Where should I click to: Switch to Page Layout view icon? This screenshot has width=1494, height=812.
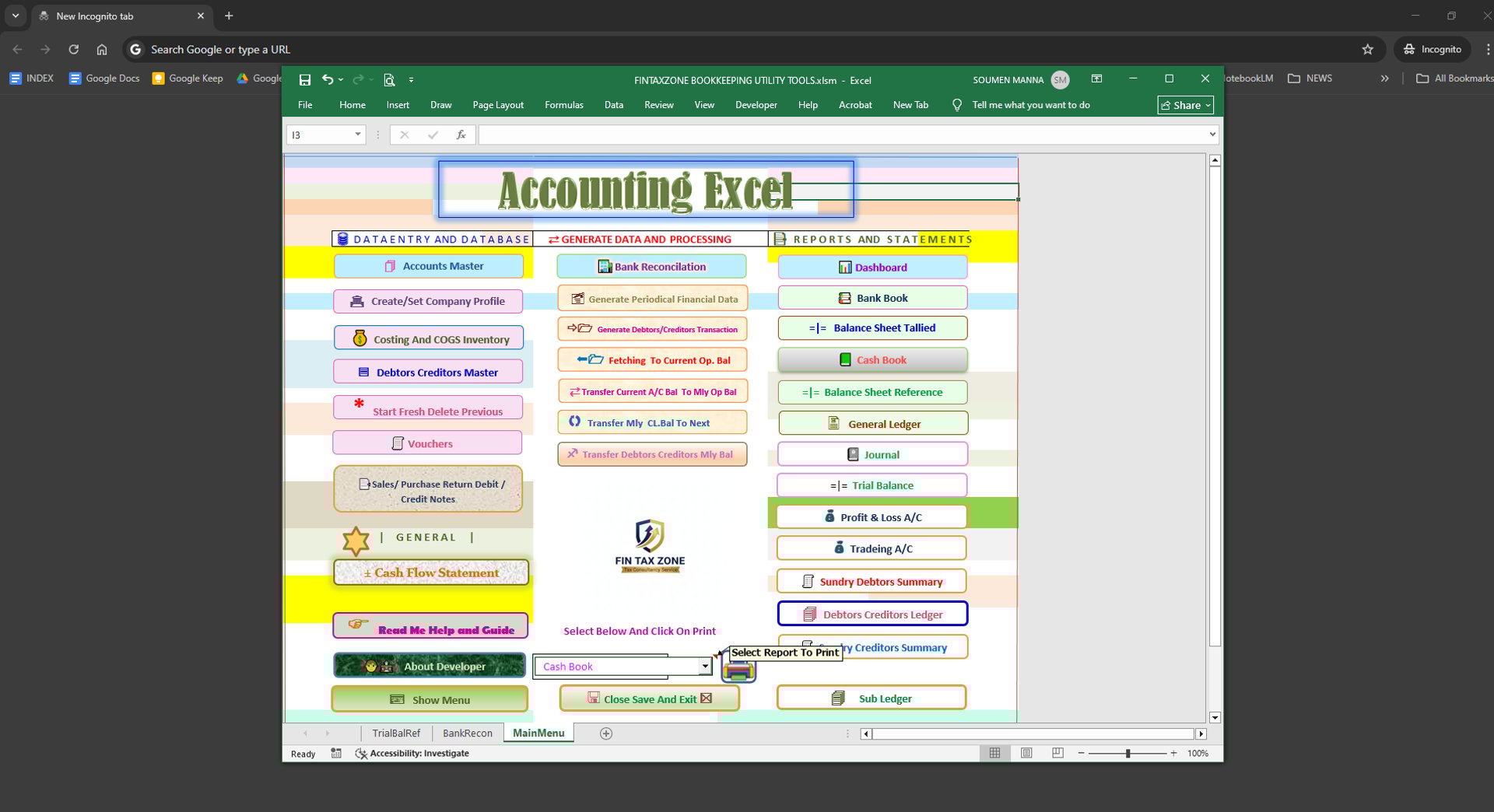pyautogui.click(x=1026, y=753)
